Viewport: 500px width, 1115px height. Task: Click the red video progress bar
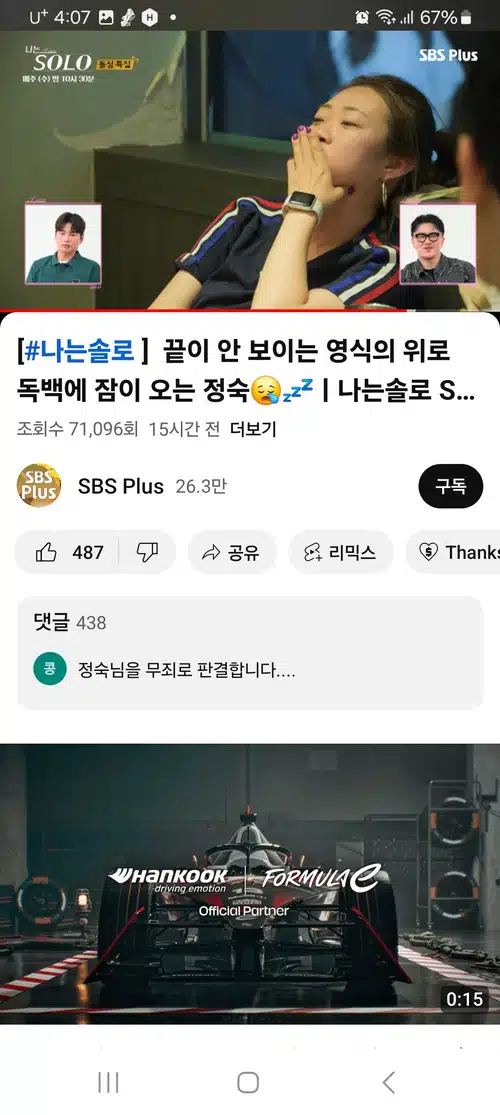[250, 311]
